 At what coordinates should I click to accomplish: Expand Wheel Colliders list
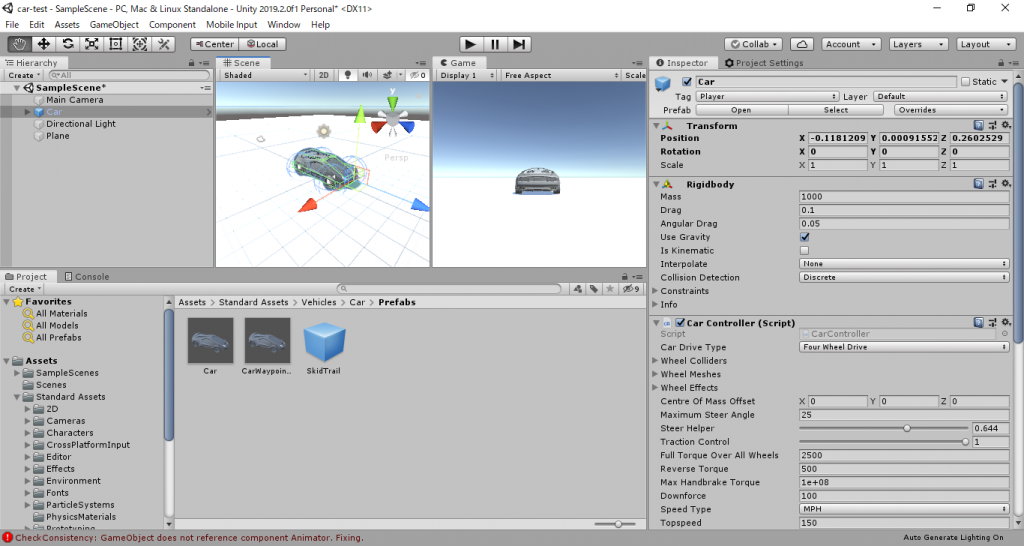pyautogui.click(x=655, y=361)
